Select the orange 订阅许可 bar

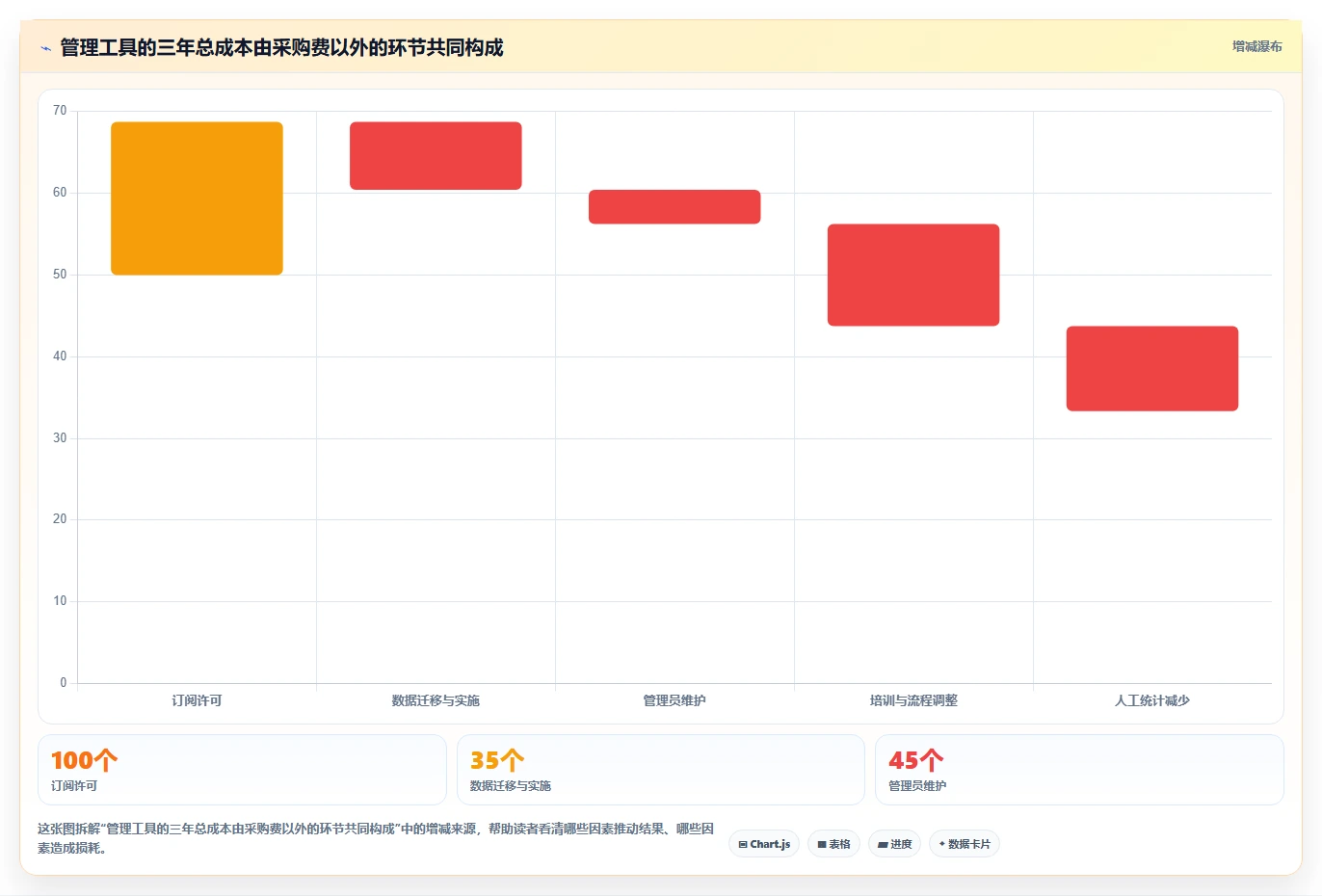pyautogui.click(x=197, y=198)
